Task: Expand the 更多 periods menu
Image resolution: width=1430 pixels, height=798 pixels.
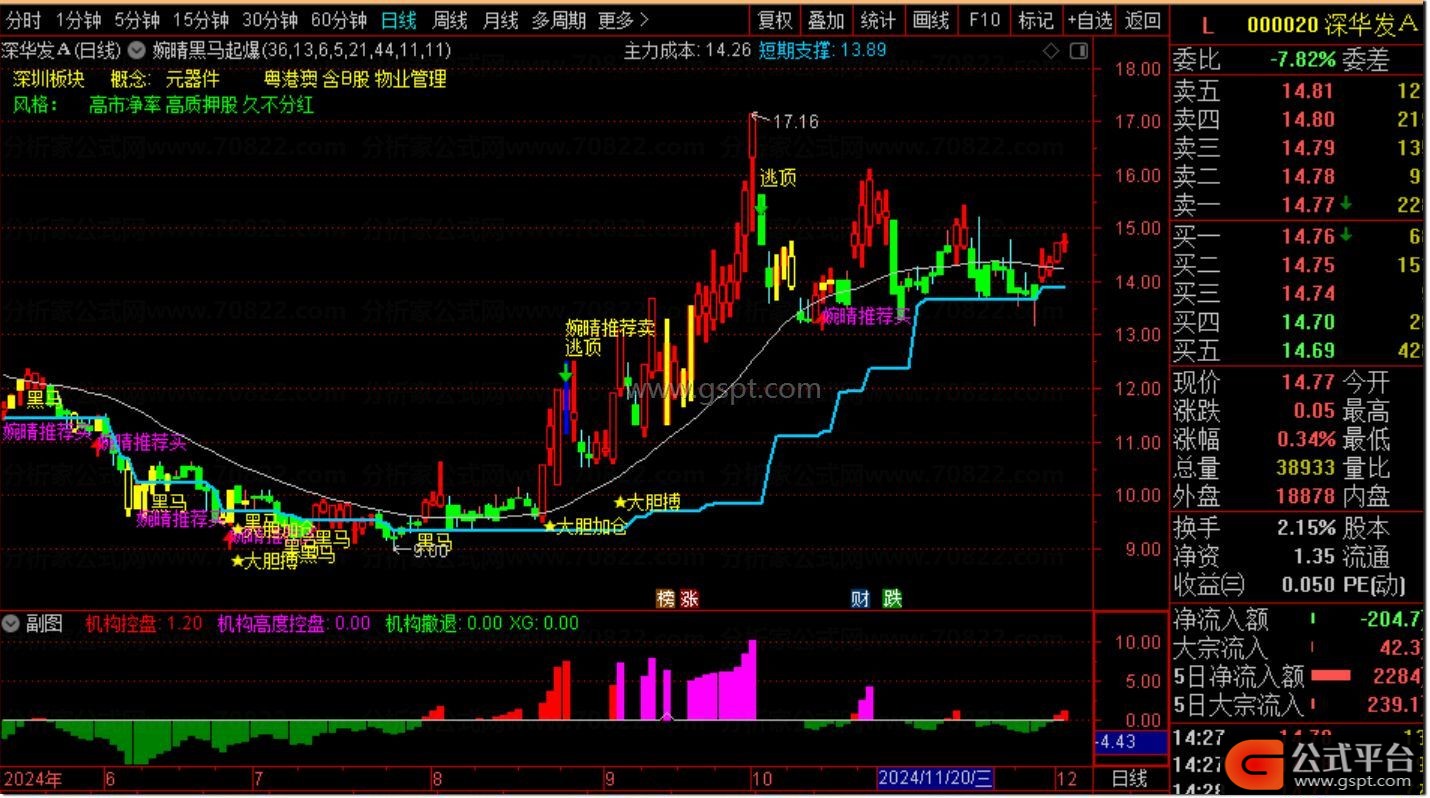Action: click(x=623, y=19)
